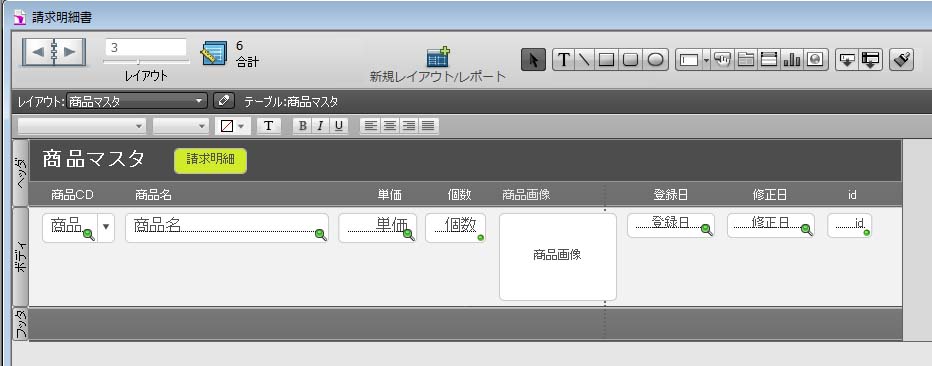
Task: Select the Field/Control tool
Action: [689, 59]
